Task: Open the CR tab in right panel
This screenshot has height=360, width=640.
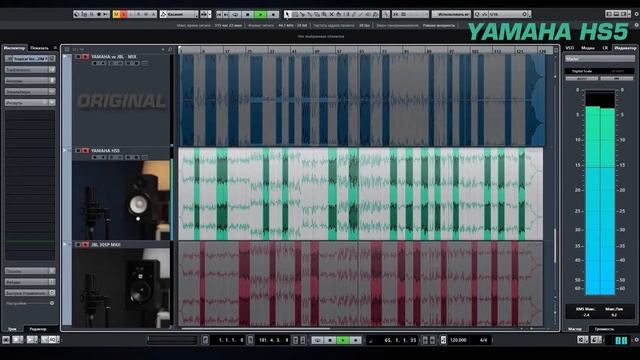Action: (605, 48)
